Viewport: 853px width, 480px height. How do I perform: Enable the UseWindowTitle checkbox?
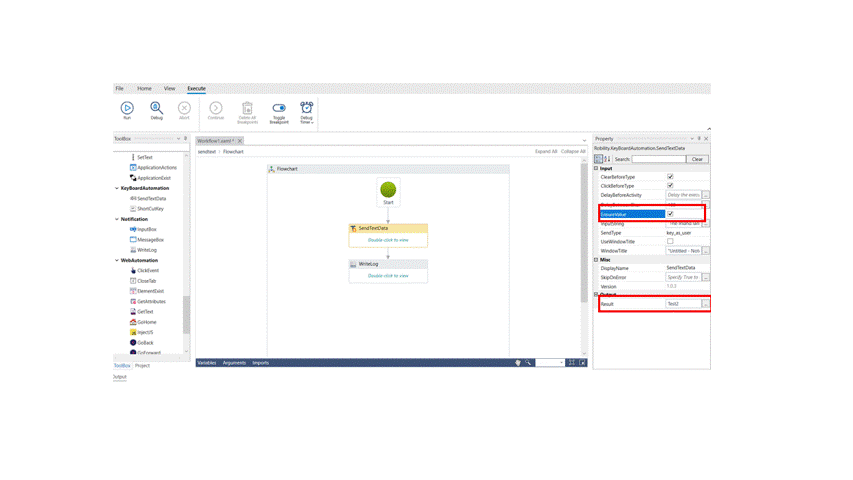670,241
